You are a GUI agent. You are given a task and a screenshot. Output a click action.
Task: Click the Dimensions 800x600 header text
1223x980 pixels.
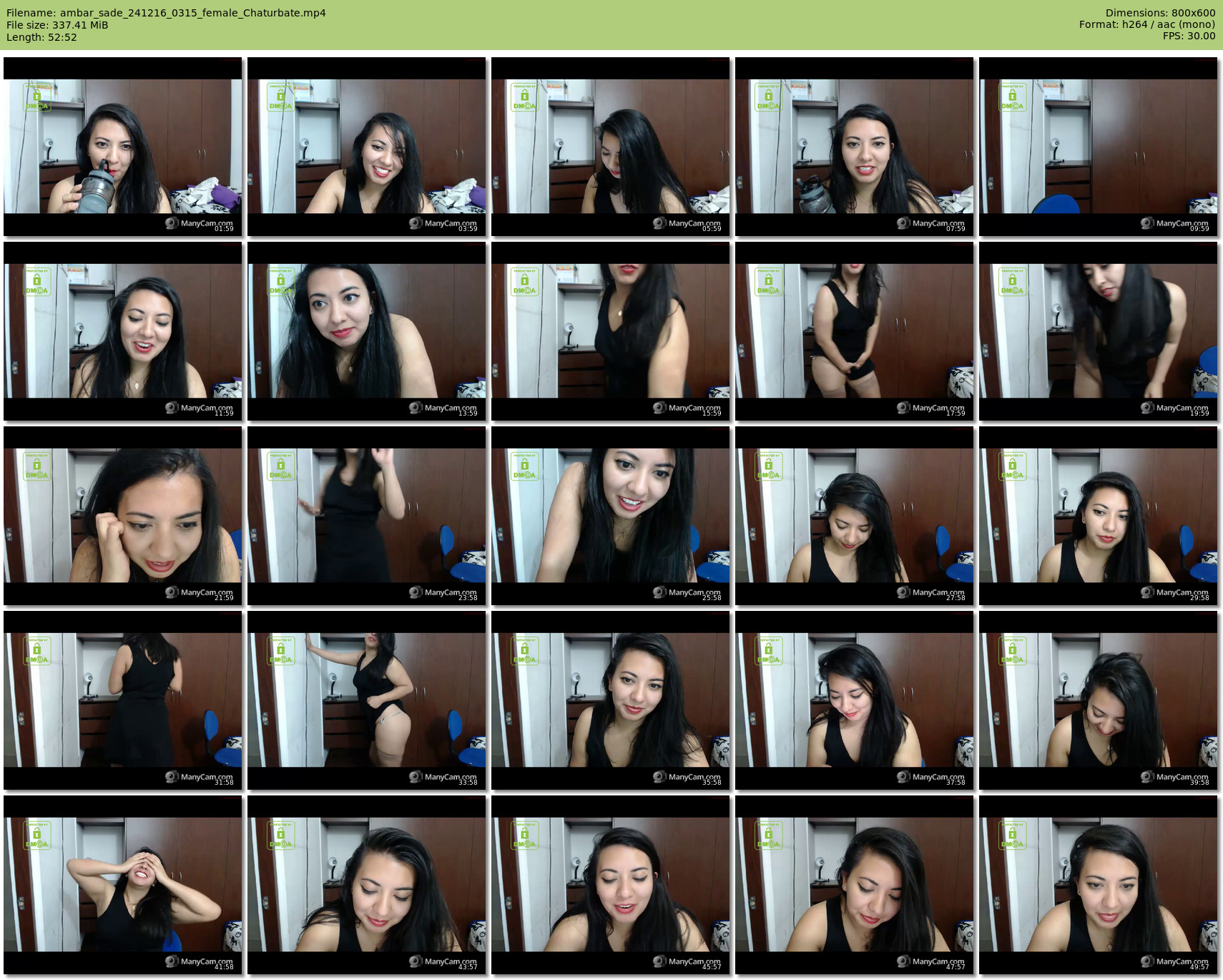pos(1159,13)
